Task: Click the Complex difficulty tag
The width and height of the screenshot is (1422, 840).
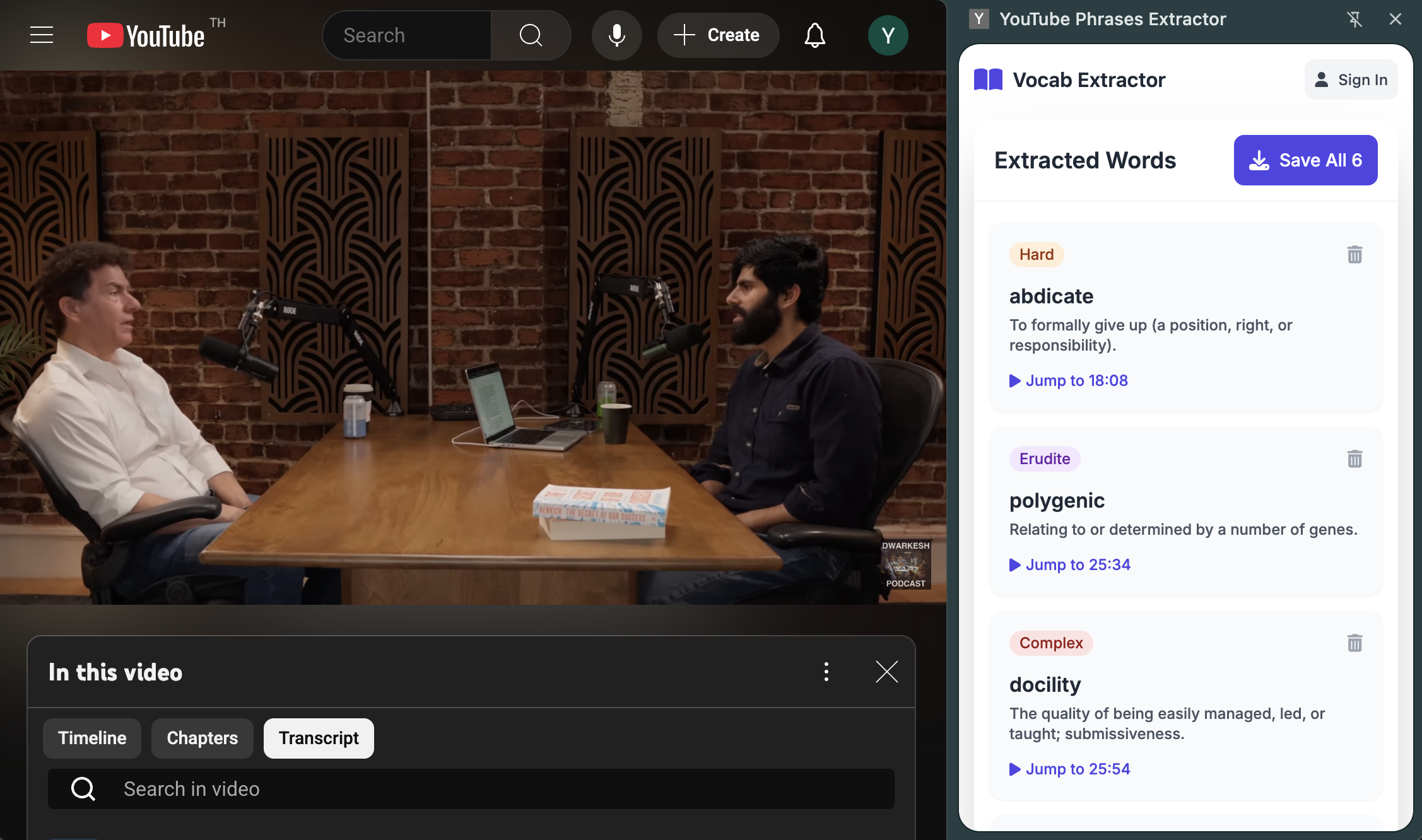Action: (1051, 643)
